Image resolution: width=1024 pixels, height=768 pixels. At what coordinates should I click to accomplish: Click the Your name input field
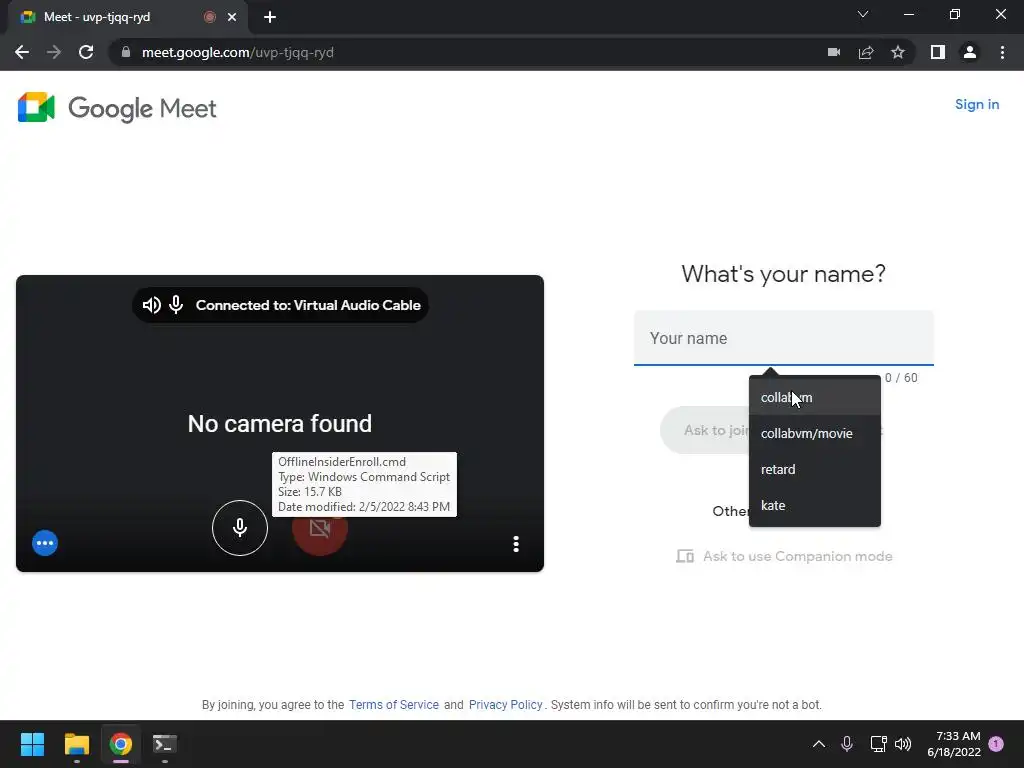coord(784,338)
